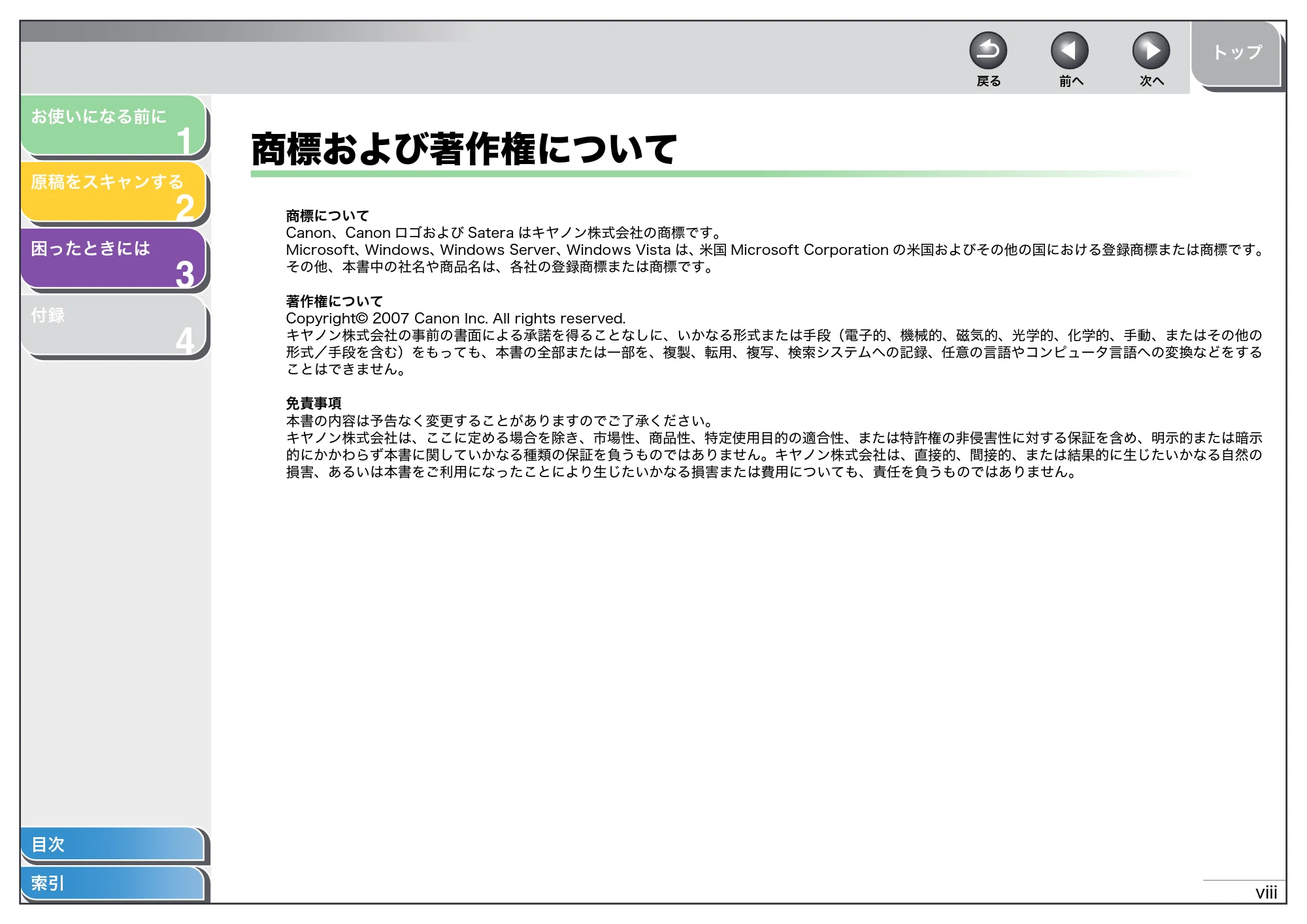Click the 免責事項 subheading
Screen dimensions: 1307x924
(314, 403)
